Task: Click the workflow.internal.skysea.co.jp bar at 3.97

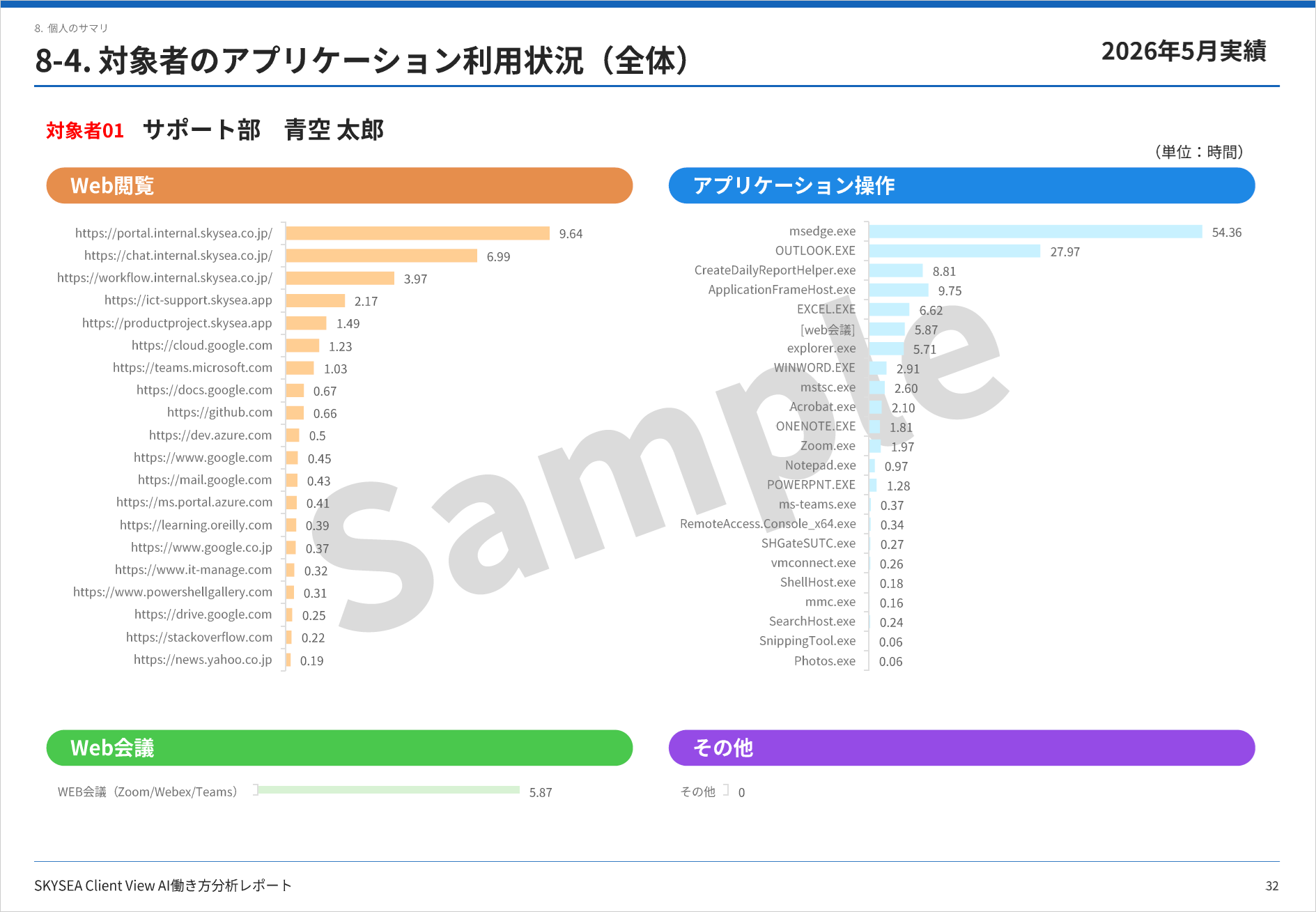Action: [x=340, y=278]
